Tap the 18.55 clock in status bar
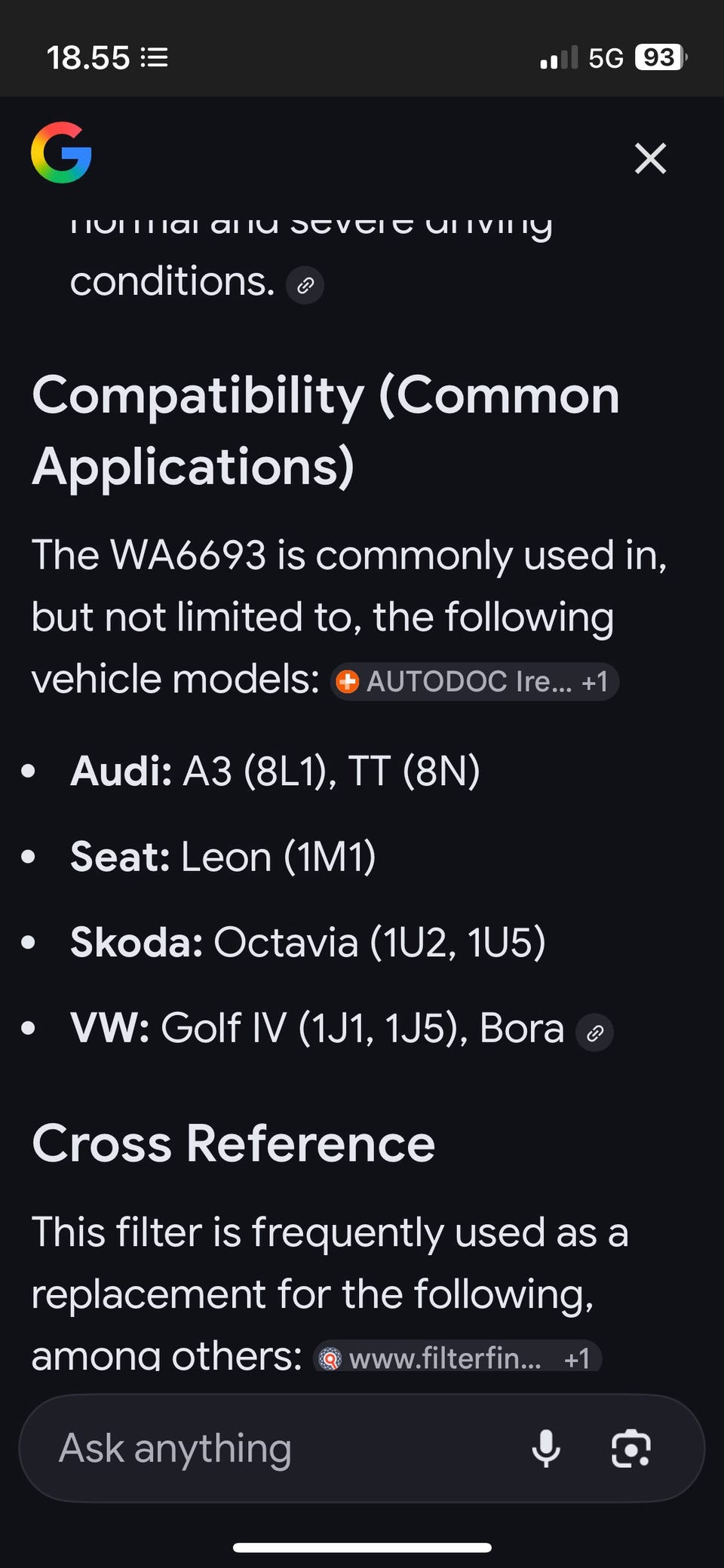The height and width of the screenshot is (1568, 724). (x=88, y=58)
